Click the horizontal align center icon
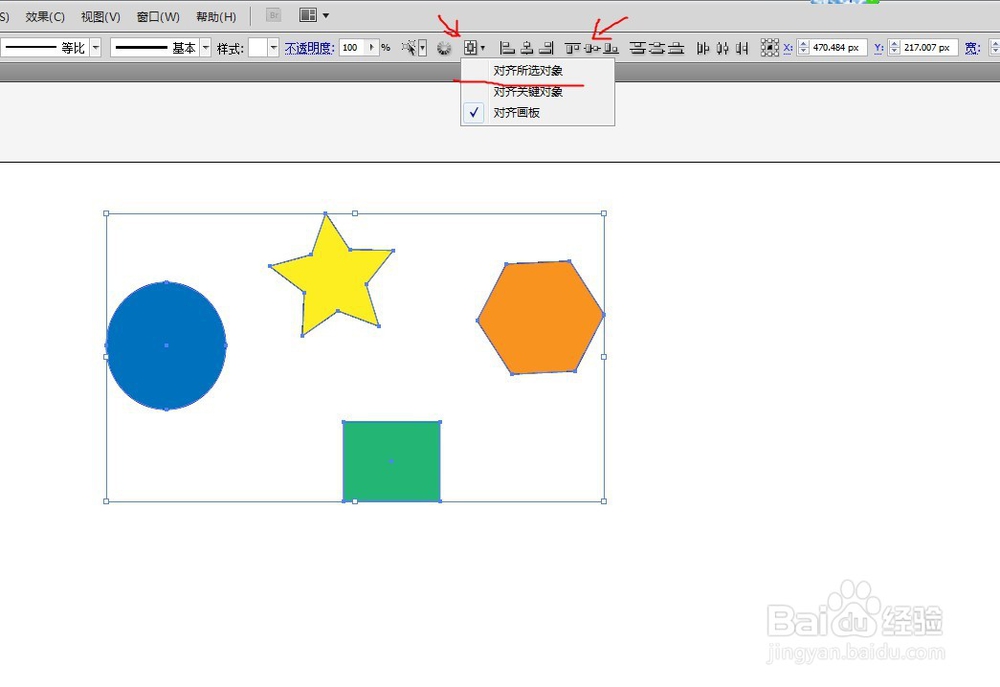This screenshot has height=687, width=1000. tap(527, 47)
